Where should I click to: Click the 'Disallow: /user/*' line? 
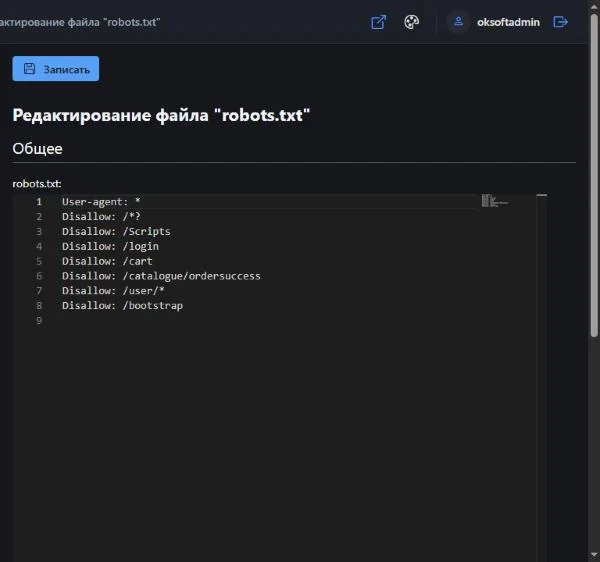click(x=113, y=291)
